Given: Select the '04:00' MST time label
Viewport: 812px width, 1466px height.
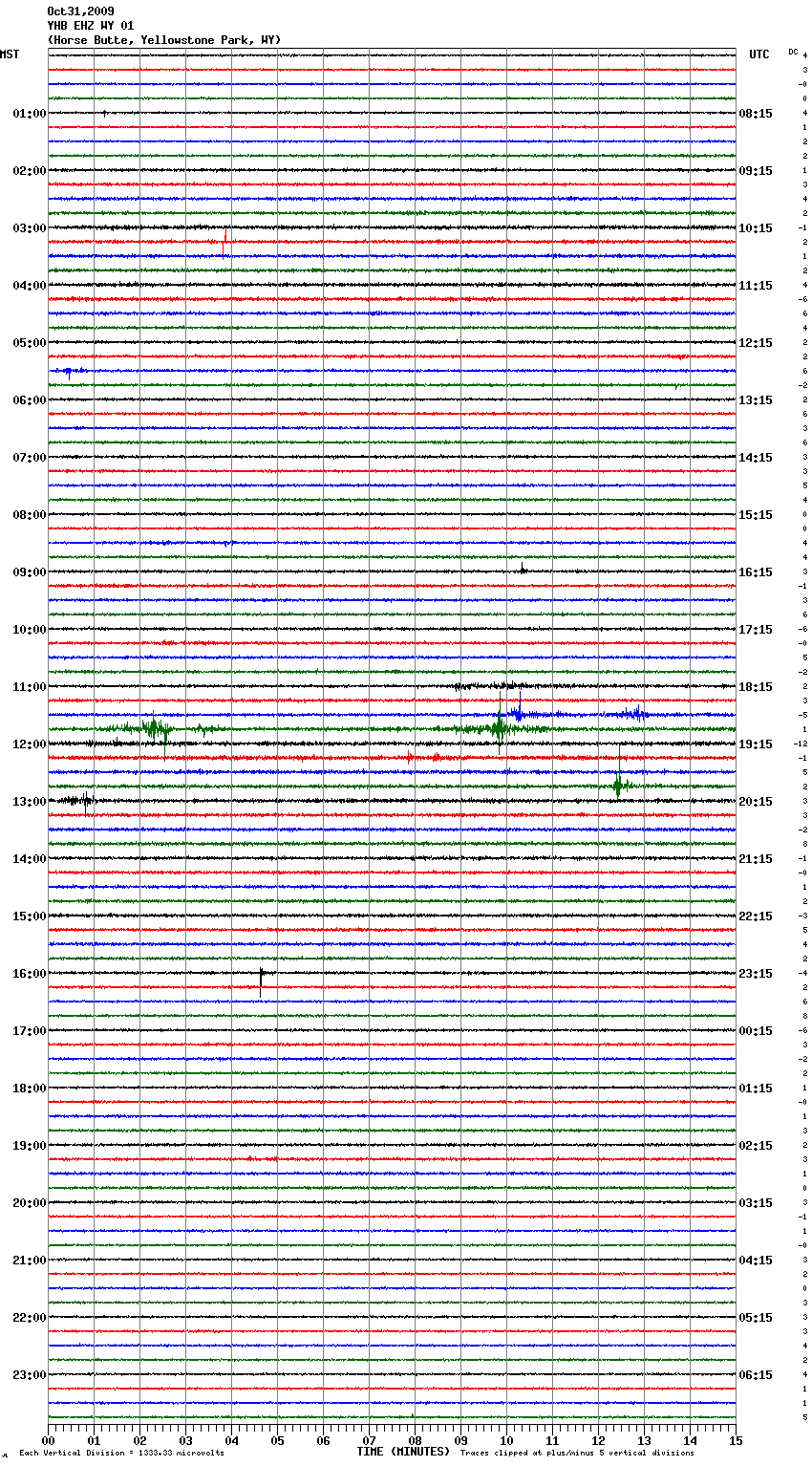Looking at the screenshot, I should [x=30, y=286].
